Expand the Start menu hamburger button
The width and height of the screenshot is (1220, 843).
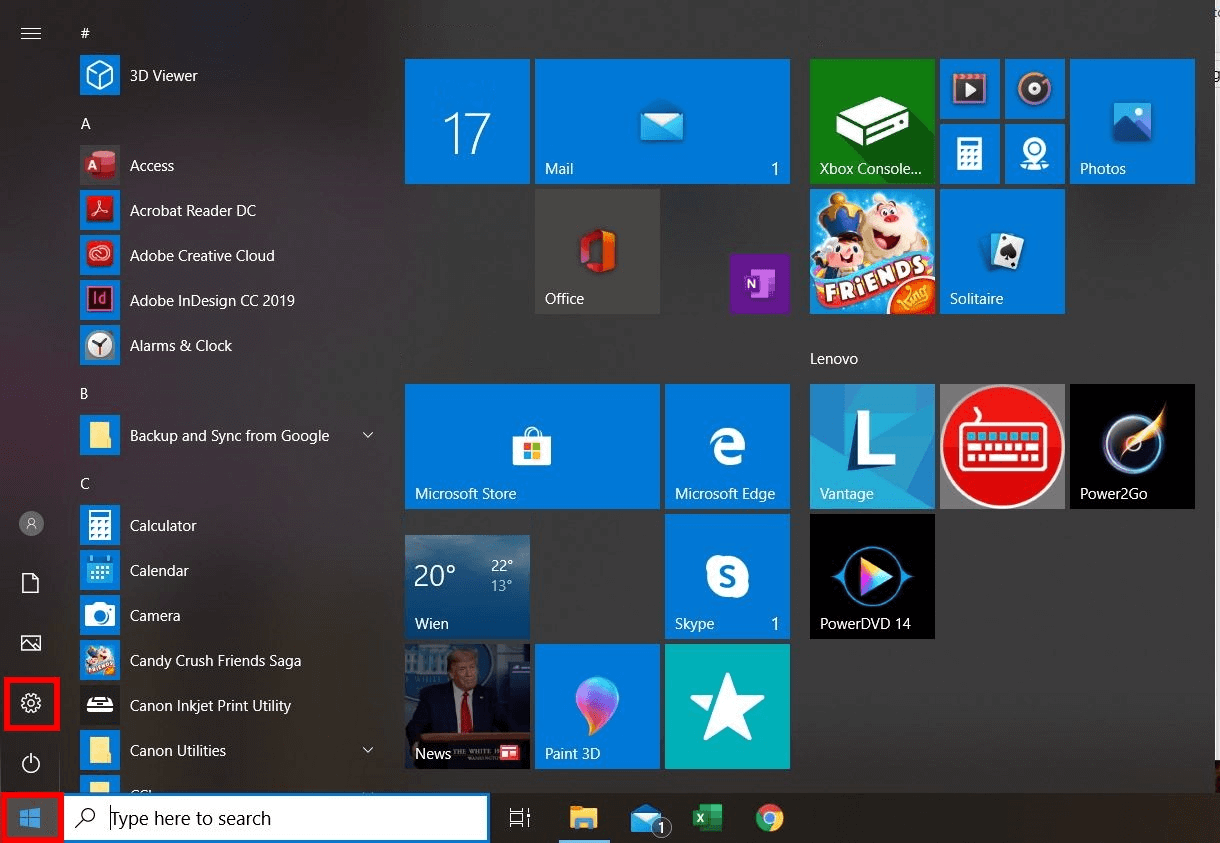(x=31, y=33)
